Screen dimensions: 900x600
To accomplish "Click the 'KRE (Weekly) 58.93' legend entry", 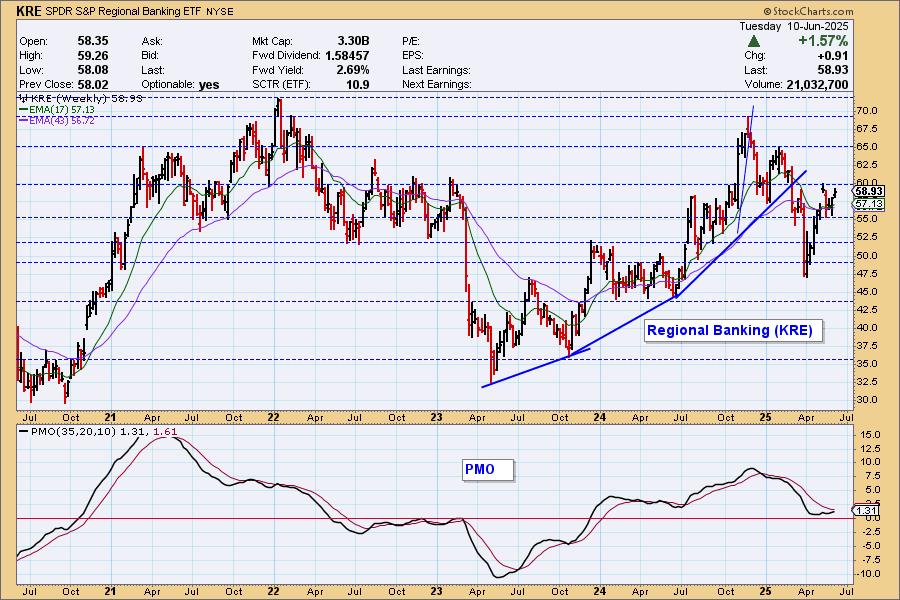I will pos(82,98).
